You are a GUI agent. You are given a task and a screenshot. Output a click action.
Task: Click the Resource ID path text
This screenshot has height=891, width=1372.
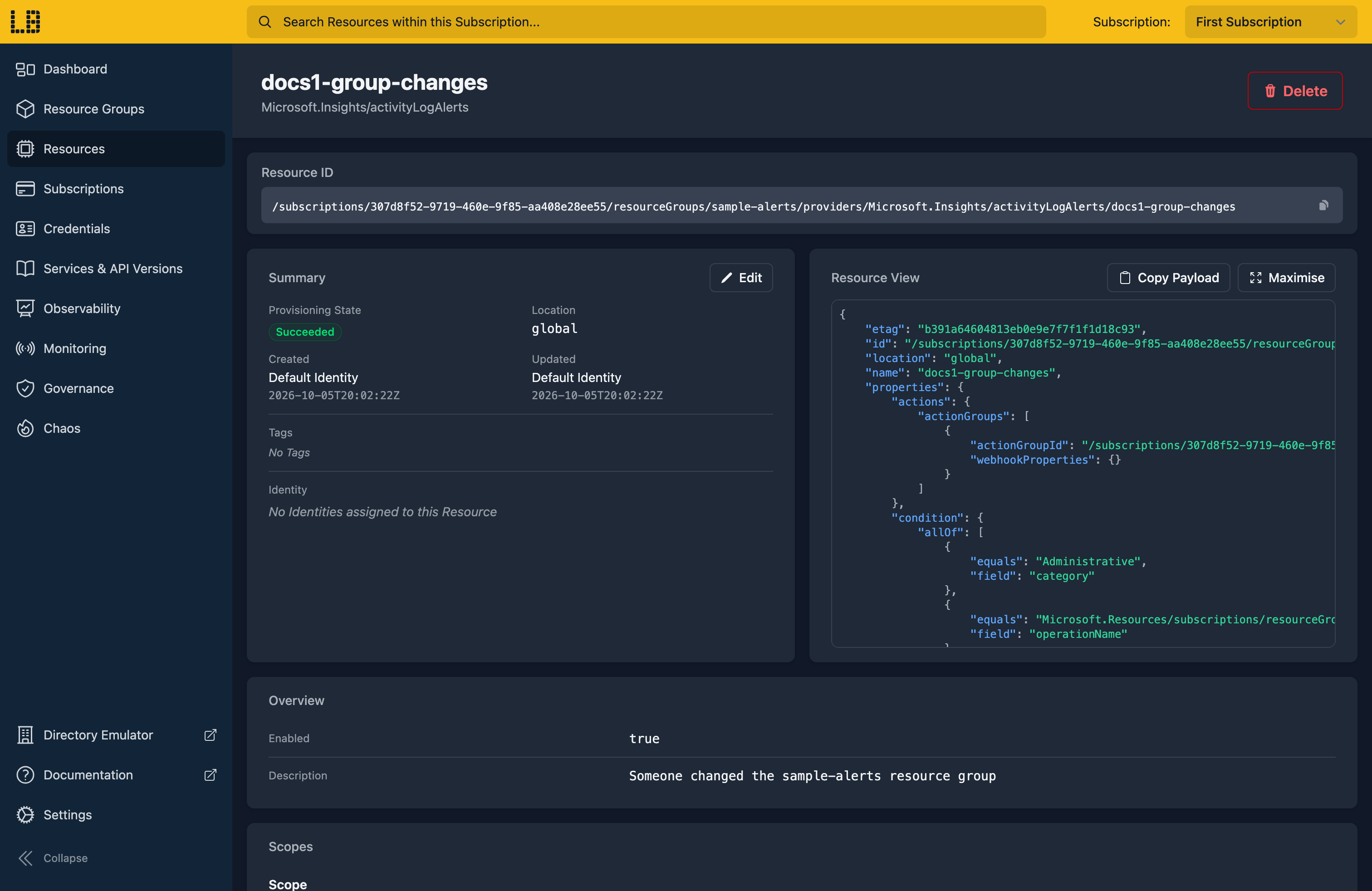point(754,206)
